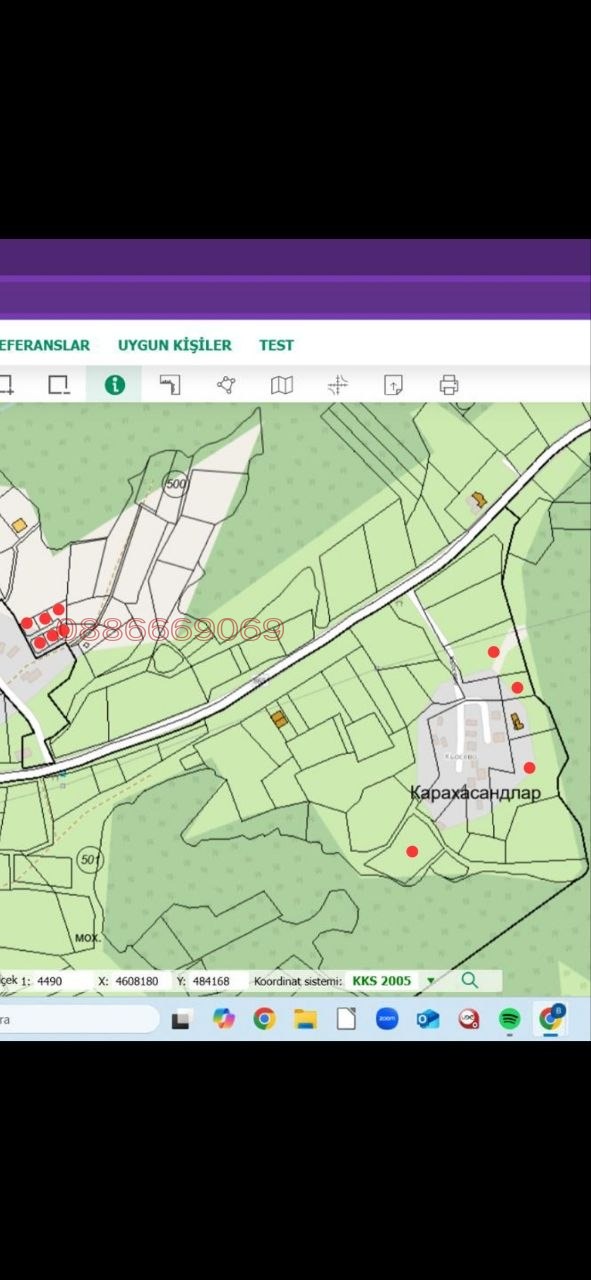The width and height of the screenshot is (591, 1280).
Task: Open the KKS 2005 coordinate system selector
Action: tap(382, 981)
